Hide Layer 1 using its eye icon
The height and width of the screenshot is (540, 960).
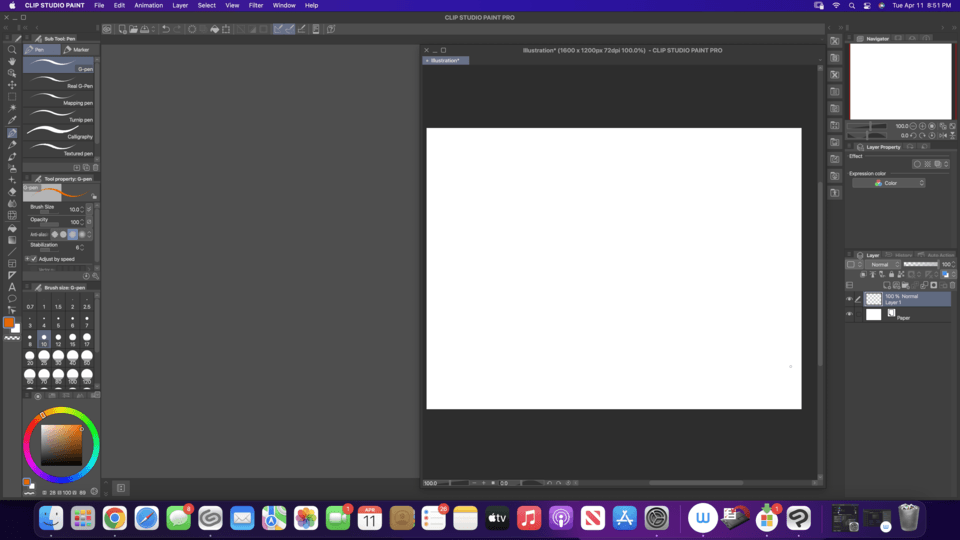click(849, 299)
